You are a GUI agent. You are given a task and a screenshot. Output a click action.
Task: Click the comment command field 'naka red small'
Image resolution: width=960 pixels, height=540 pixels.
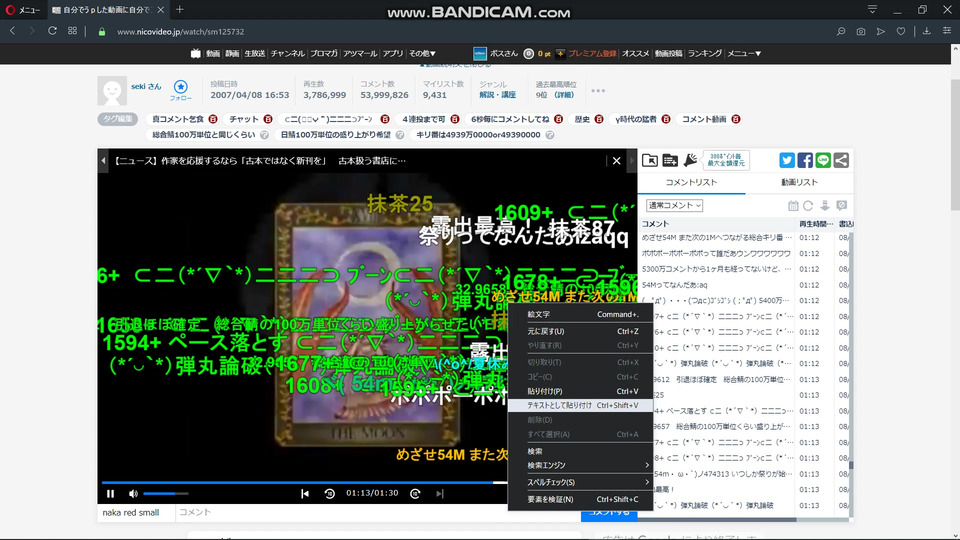(136, 512)
